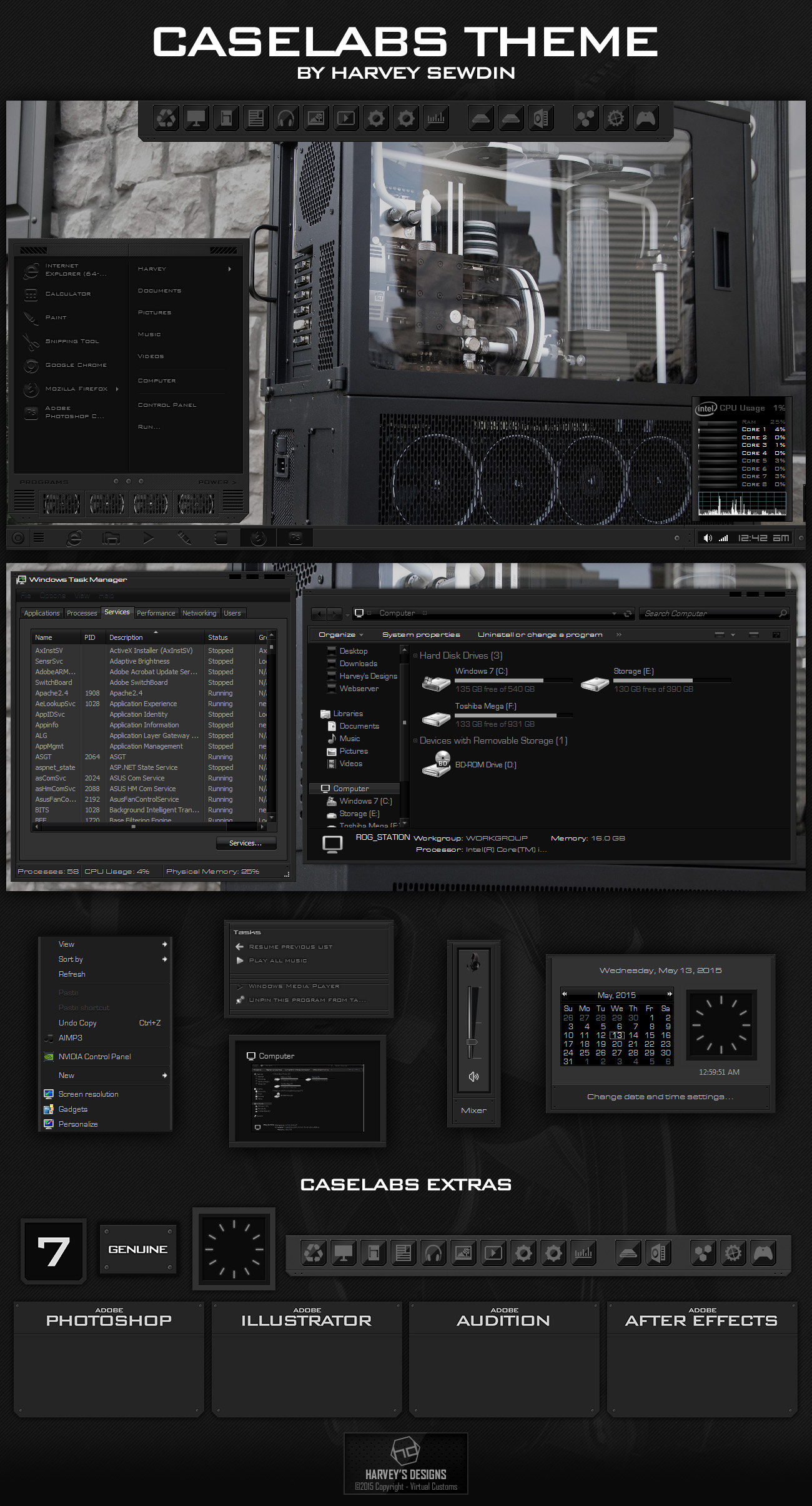
Task: Select Screen resolution in the context menu
Action: (88, 1094)
